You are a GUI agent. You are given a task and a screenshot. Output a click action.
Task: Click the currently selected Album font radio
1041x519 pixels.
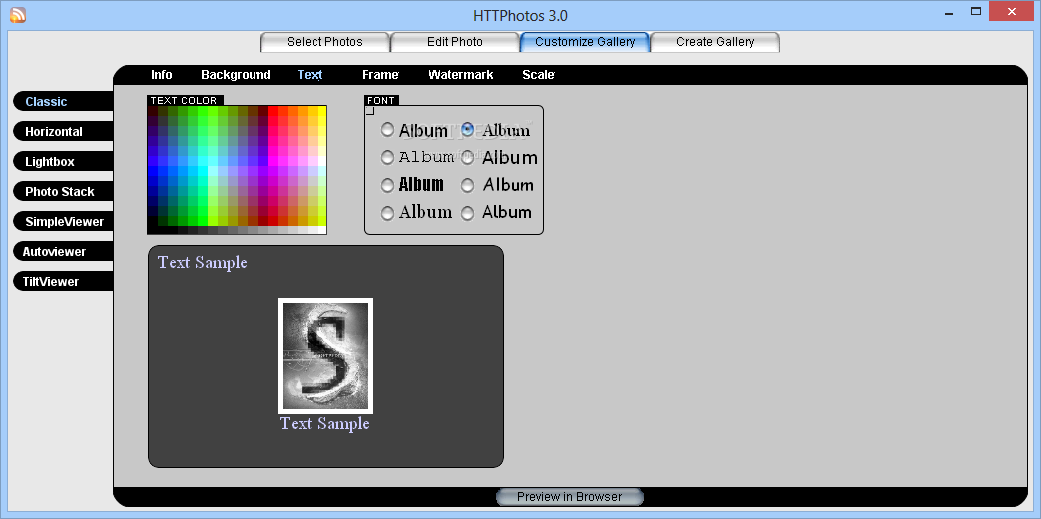(x=468, y=129)
